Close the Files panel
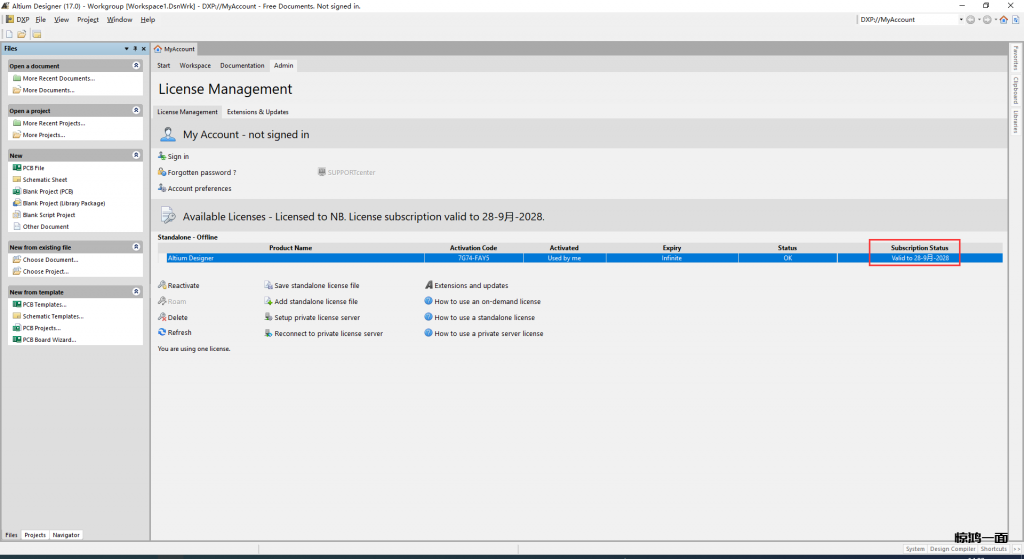This screenshot has height=559, width=1024. click(143, 48)
